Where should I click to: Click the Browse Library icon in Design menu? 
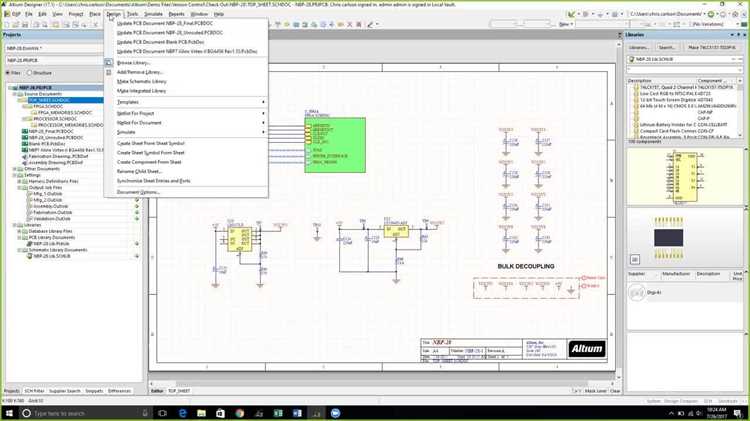(109, 63)
